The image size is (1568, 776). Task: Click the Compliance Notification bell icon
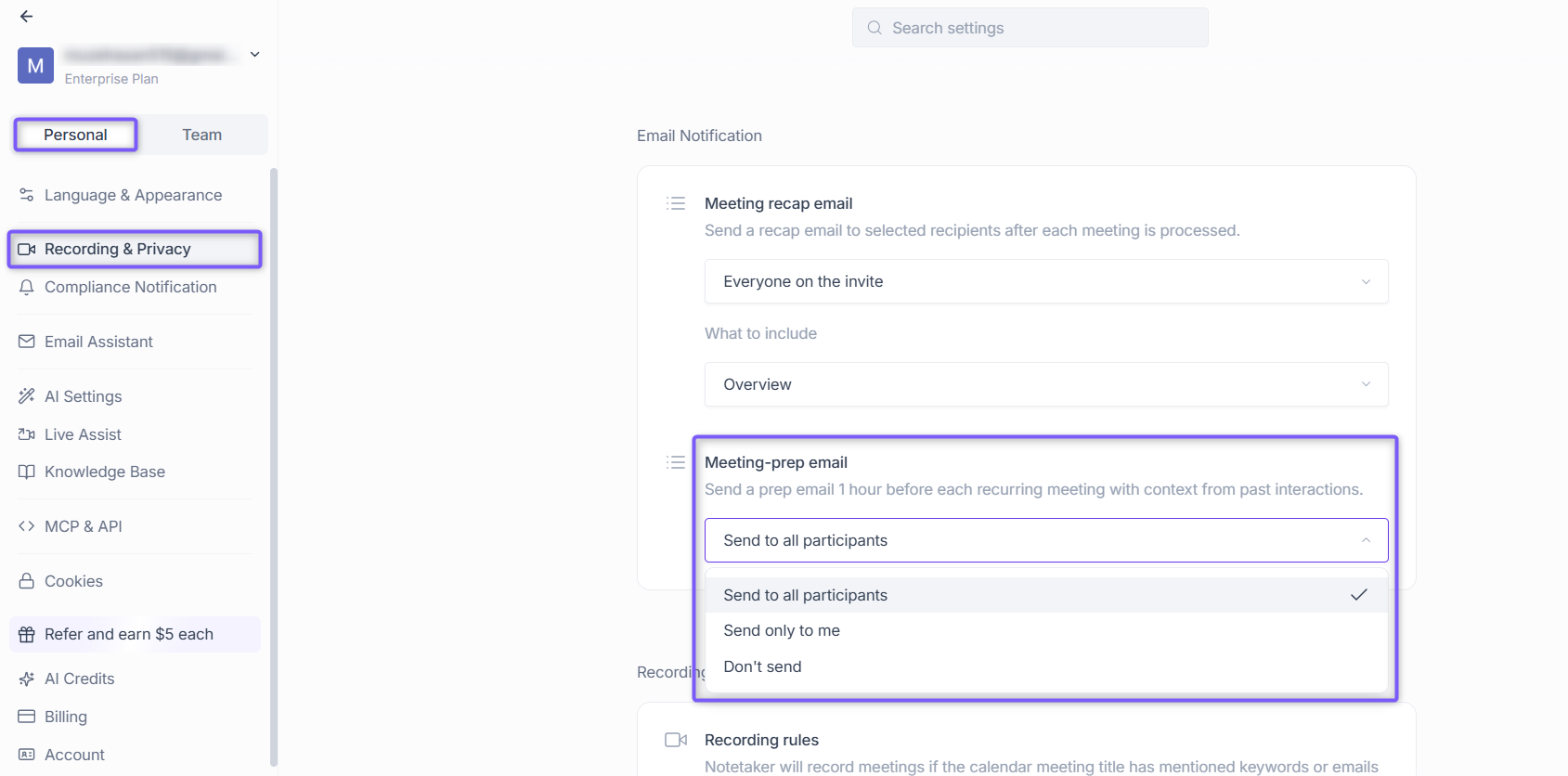pyautogui.click(x=27, y=287)
